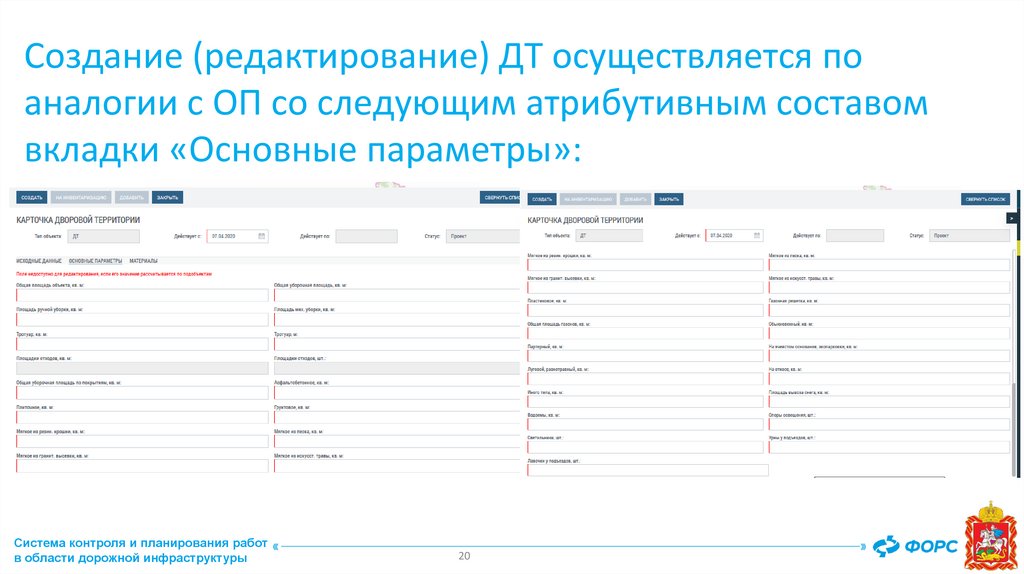Open Тип объекта field in the left screenshot
1024x574 pixels.
pyautogui.click(x=104, y=236)
